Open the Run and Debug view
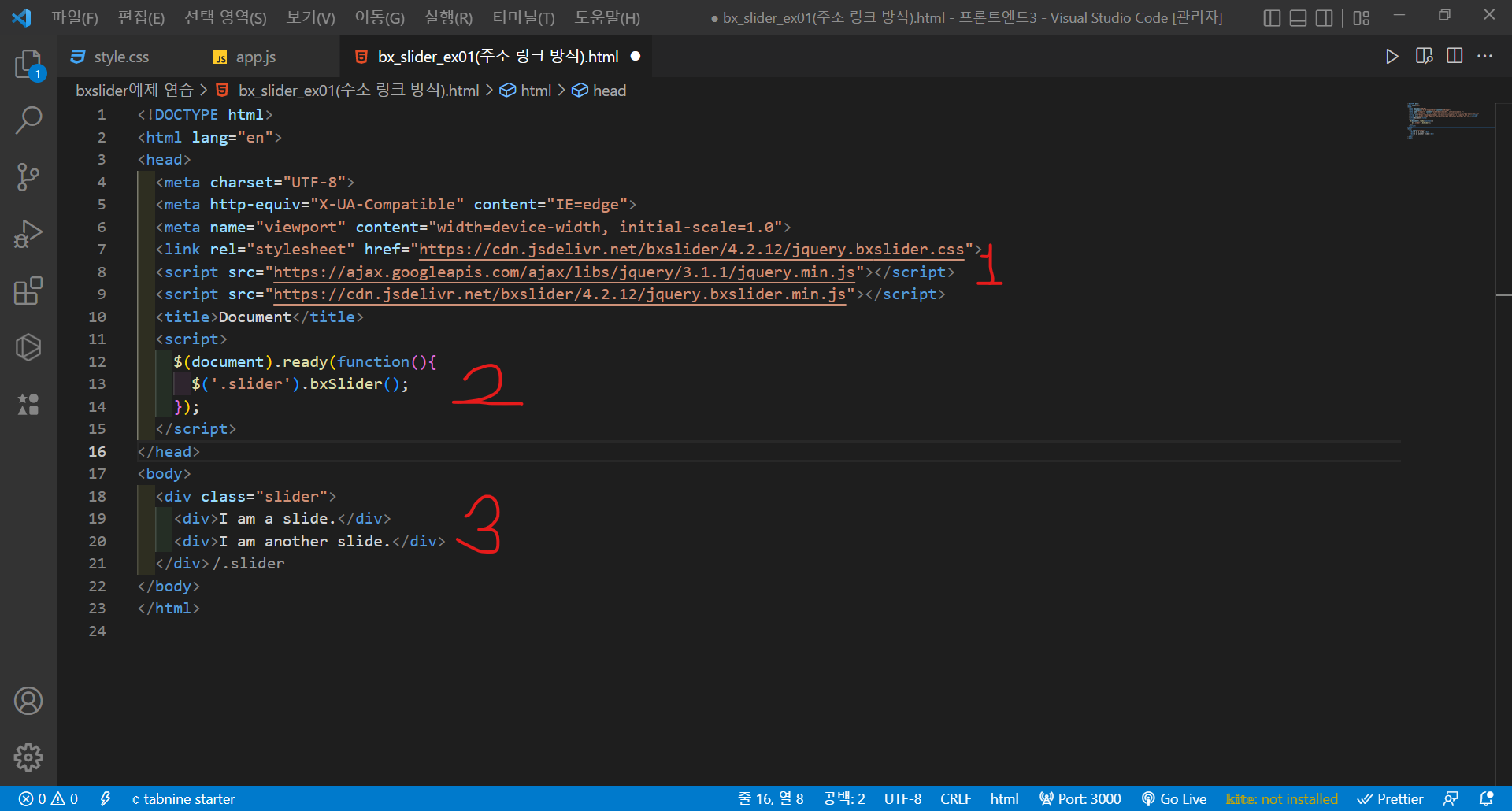The width and height of the screenshot is (1512, 811). tap(28, 234)
